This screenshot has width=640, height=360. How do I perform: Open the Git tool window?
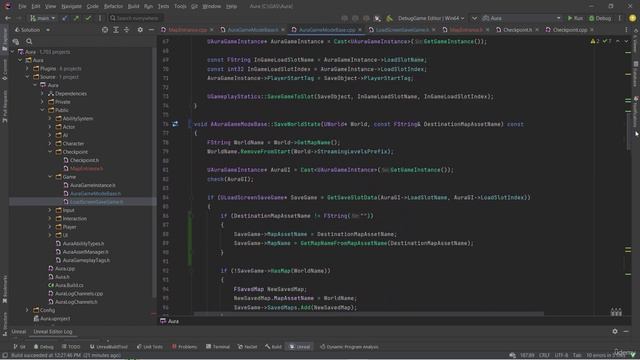(19, 347)
